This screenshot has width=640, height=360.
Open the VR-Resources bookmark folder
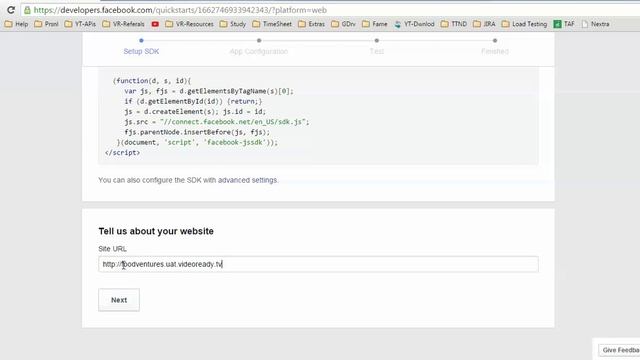click(189, 24)
